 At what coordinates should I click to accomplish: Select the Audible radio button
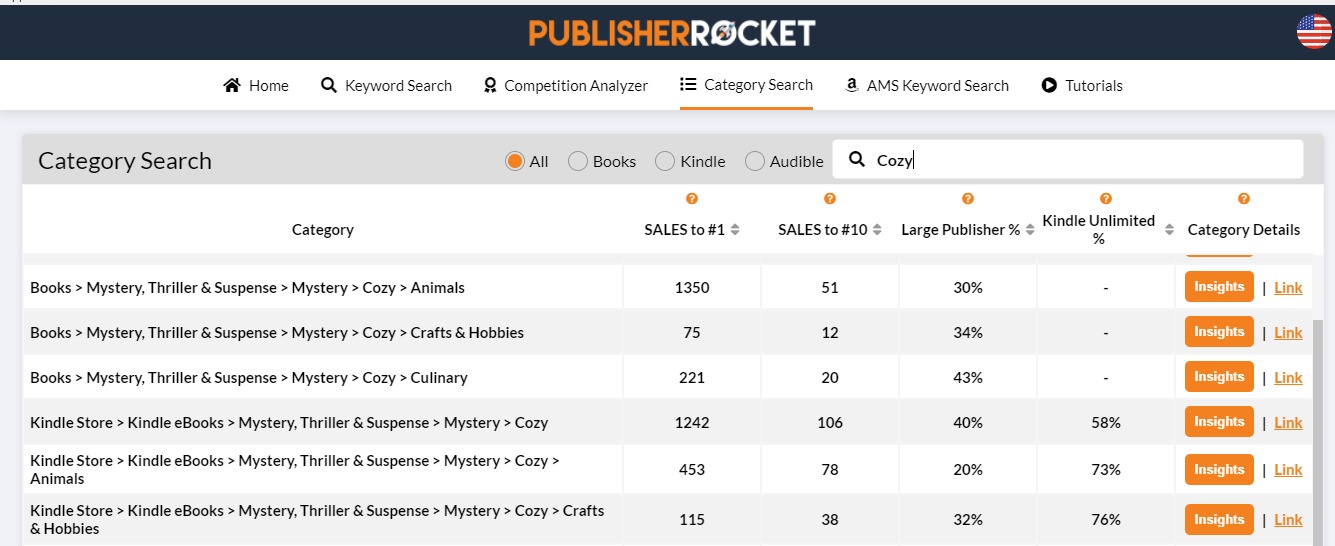coord(755,161)
